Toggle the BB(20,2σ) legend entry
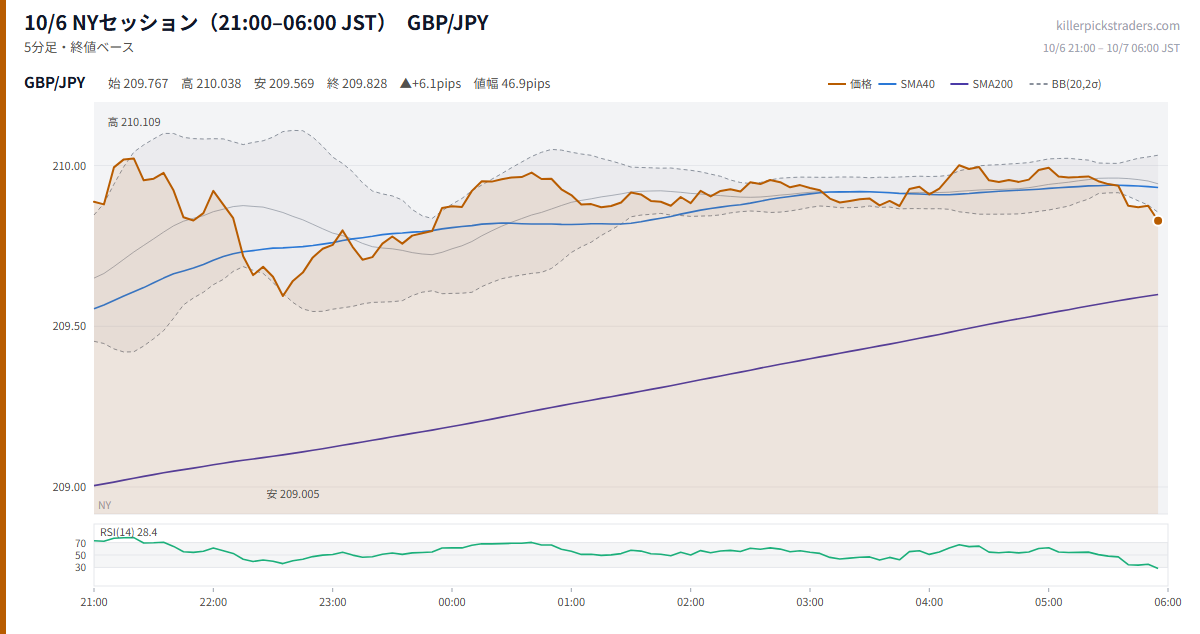Screen dimensions: 1200x634 pyautogui.click(x=1064, y=84)
